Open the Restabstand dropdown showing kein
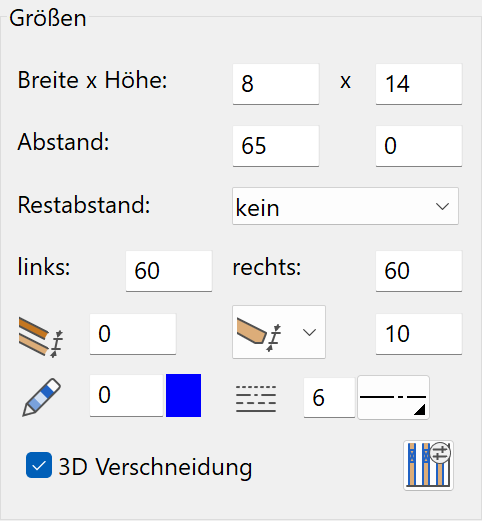Viewport: 482px width, 521px height. [345, 206]
